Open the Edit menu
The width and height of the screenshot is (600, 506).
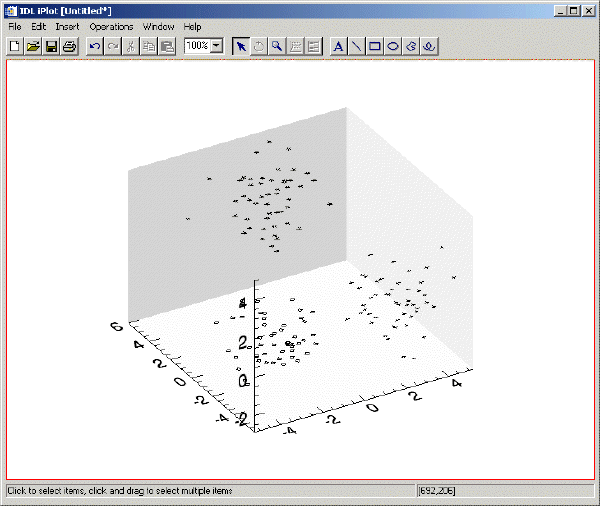[x=39, y=27]
